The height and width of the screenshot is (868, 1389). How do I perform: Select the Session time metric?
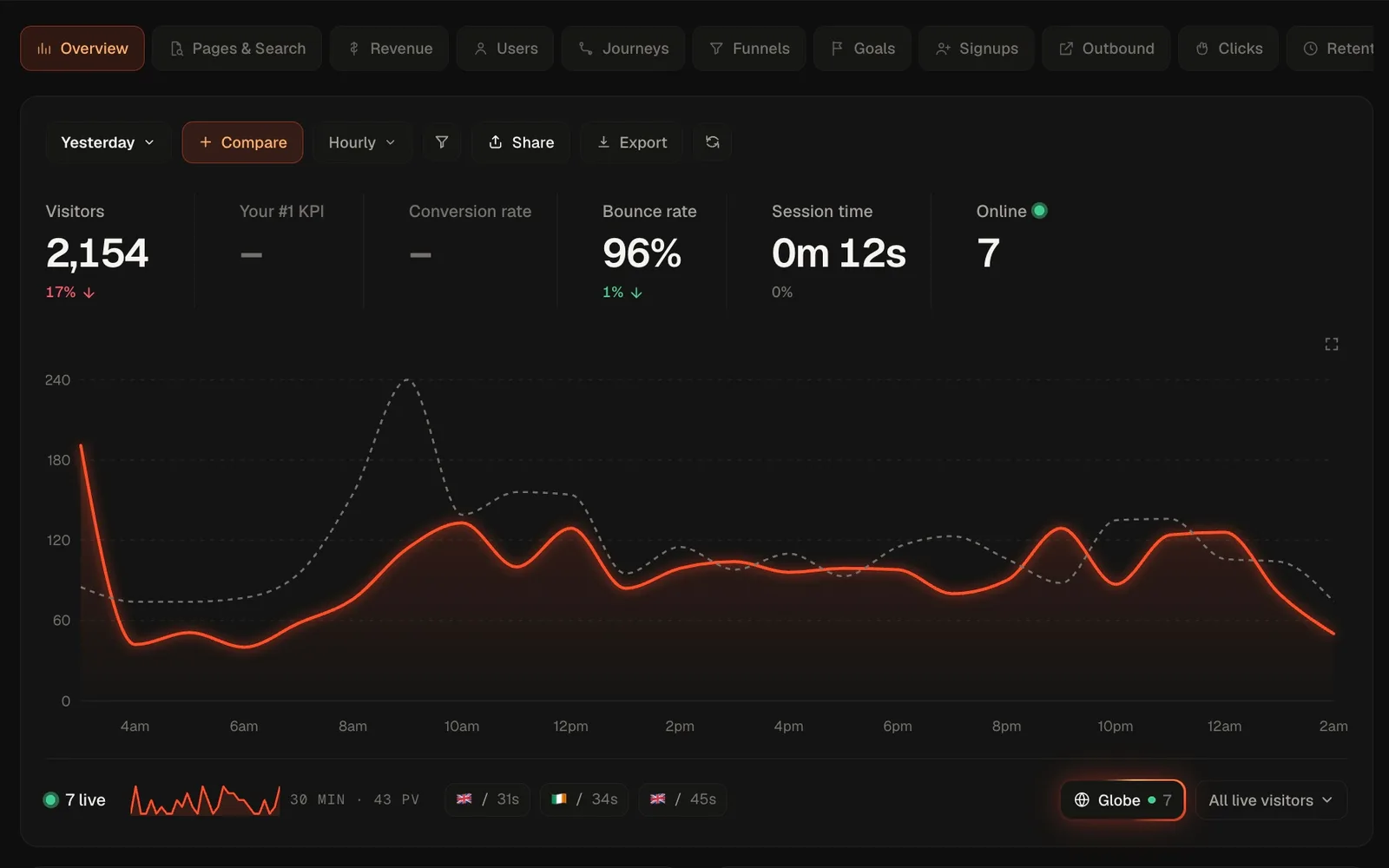tap(839, 252)
